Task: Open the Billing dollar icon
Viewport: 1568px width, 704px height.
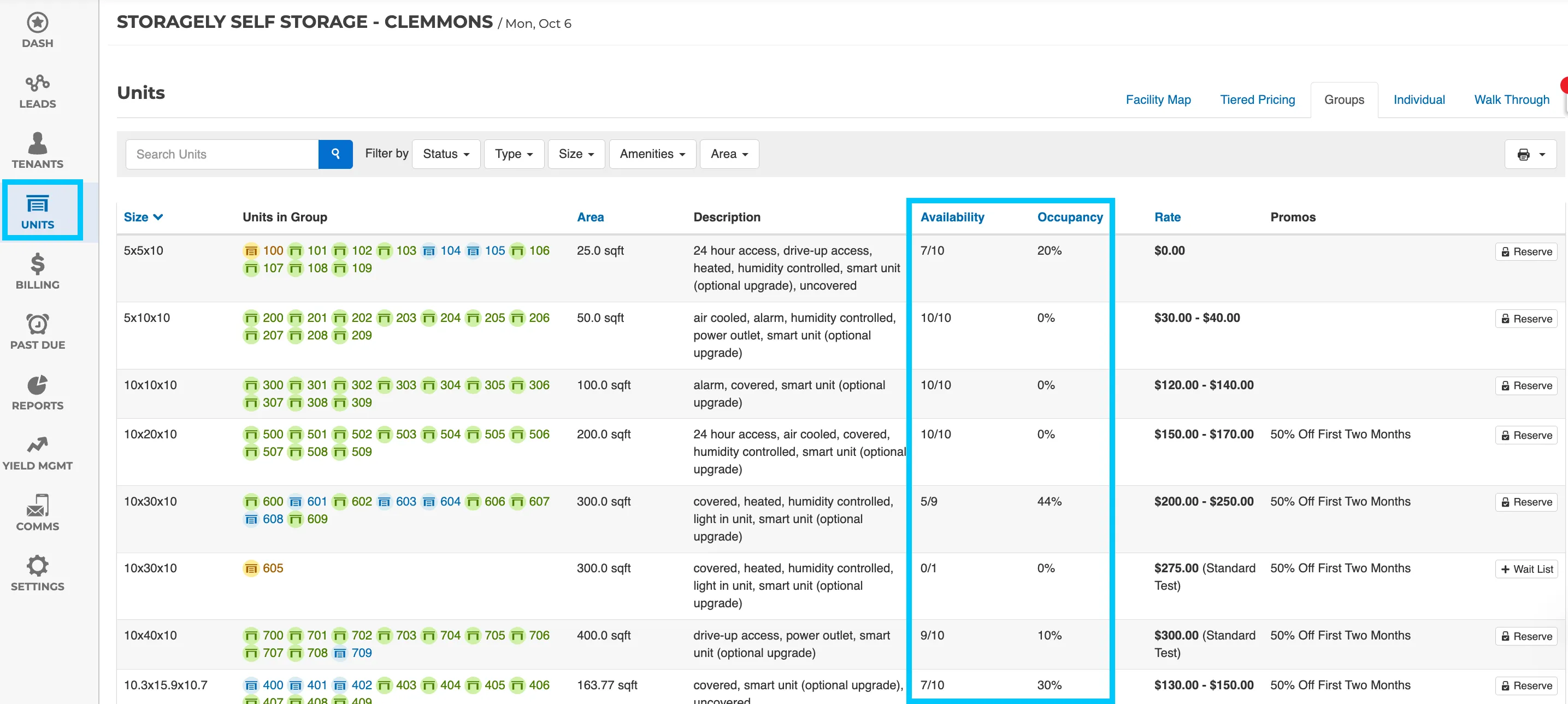Action: [37, 263]
